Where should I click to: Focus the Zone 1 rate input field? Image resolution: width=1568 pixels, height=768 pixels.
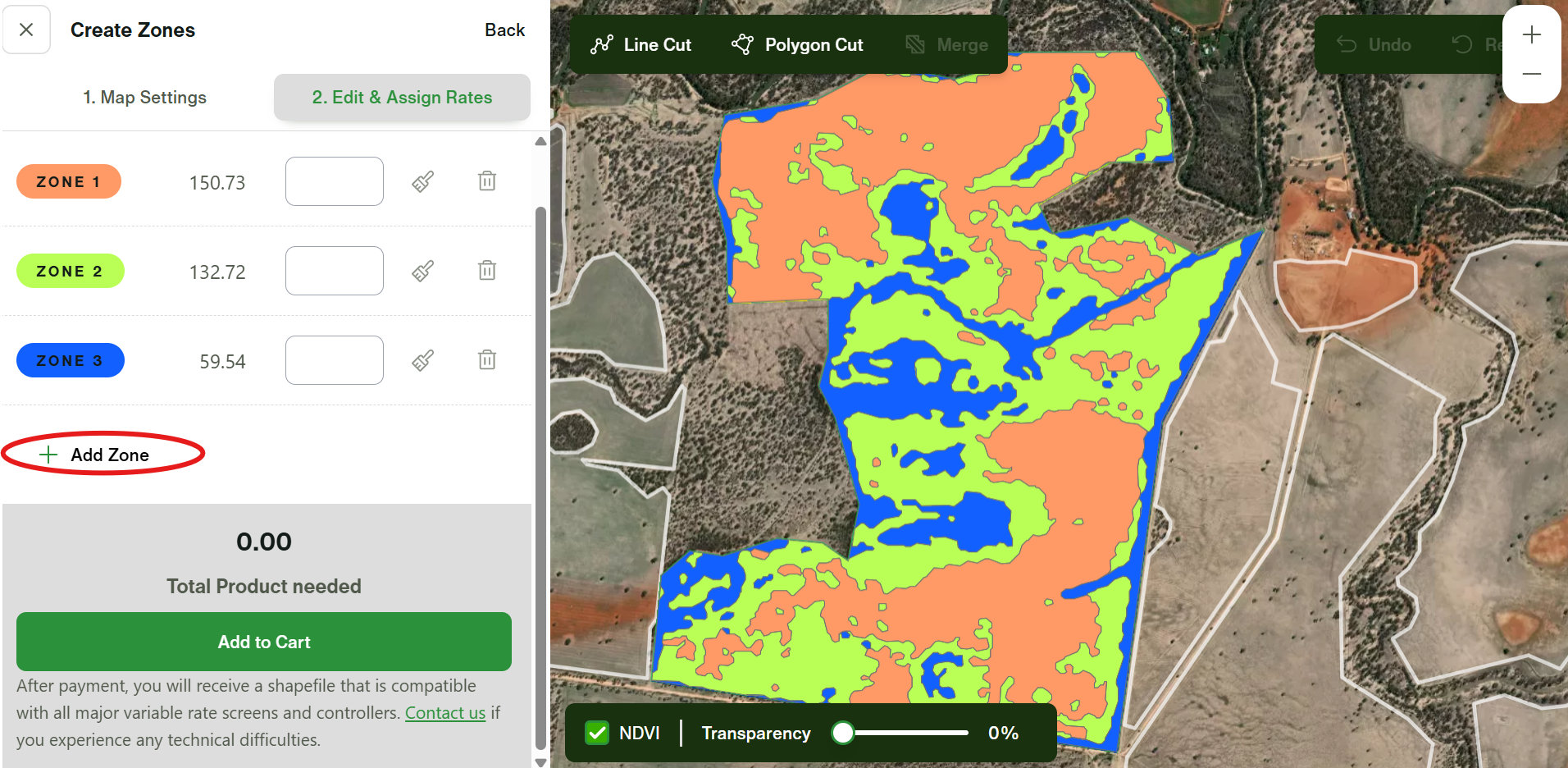(x=335, y=181)
